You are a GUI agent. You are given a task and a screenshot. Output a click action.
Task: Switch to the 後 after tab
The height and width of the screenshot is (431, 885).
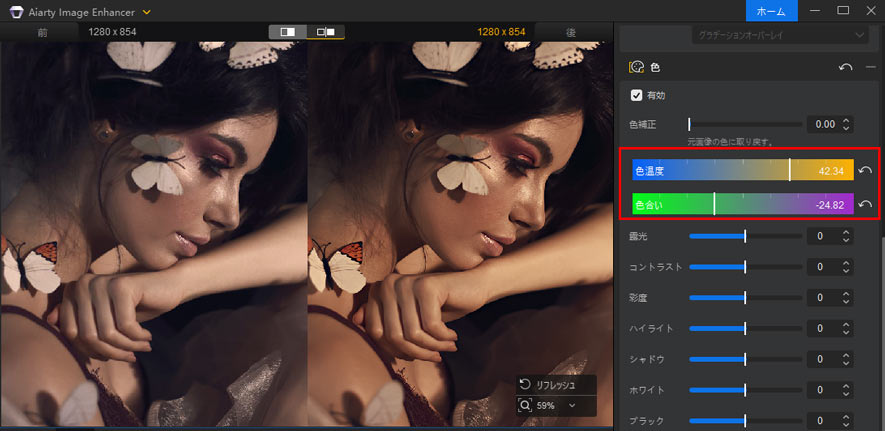coord(571,32)
